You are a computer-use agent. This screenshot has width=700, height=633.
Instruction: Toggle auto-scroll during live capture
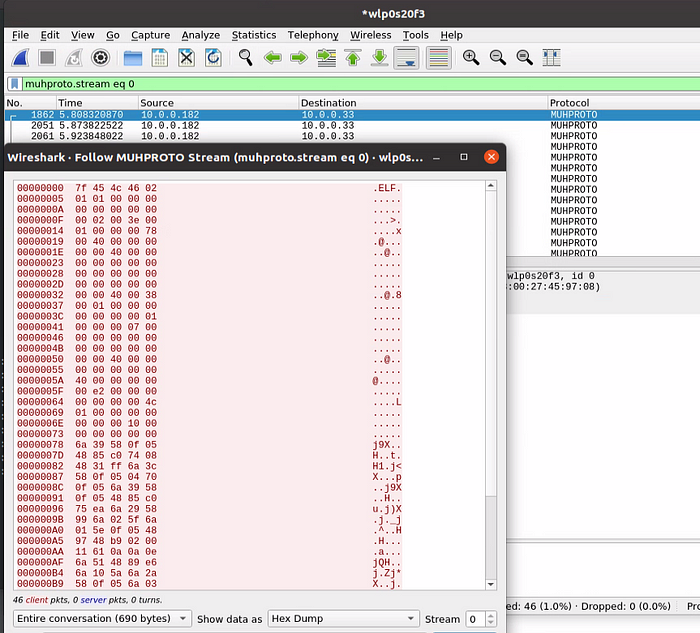pos(406,58)
